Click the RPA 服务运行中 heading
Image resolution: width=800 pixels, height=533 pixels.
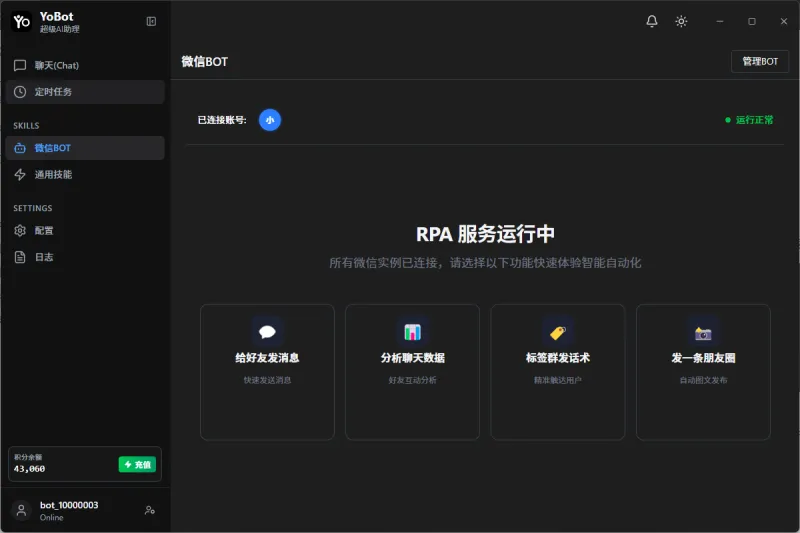(x=485, y=234)
